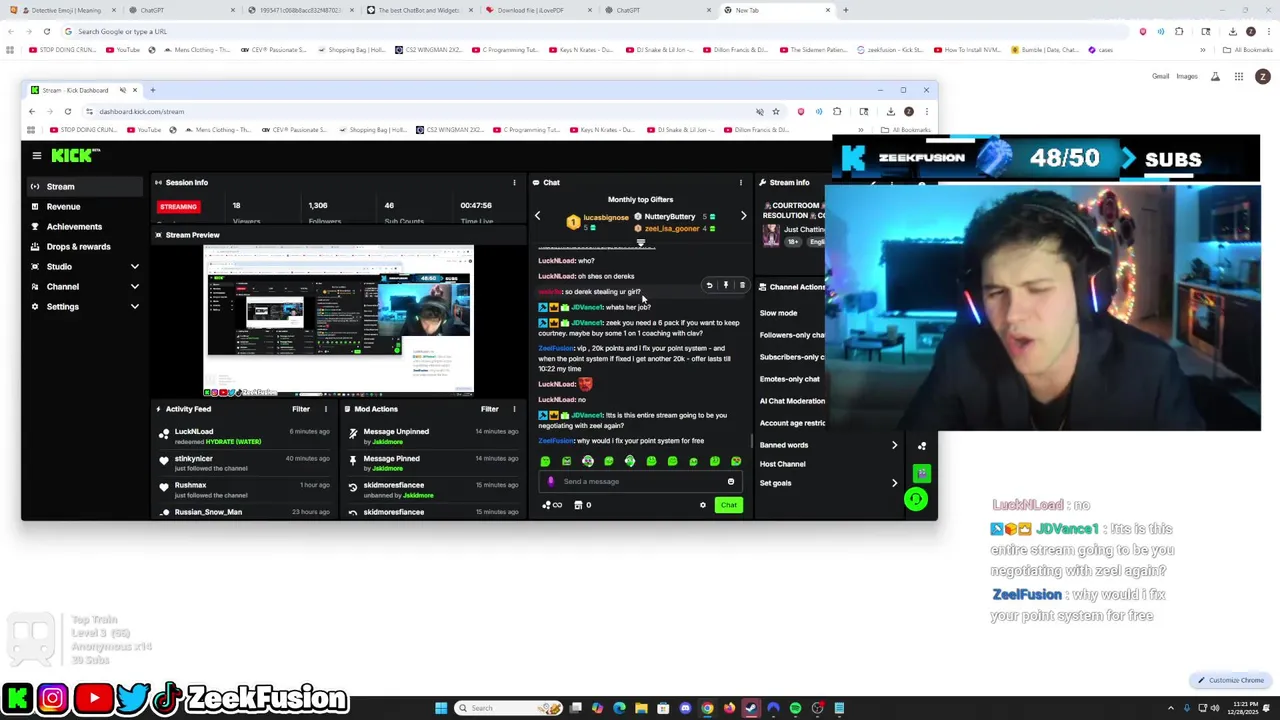The image size is (1280, 720).
Task: Open Session Info three-dot options
Action: pyautogui.click(x=514, y=183)
